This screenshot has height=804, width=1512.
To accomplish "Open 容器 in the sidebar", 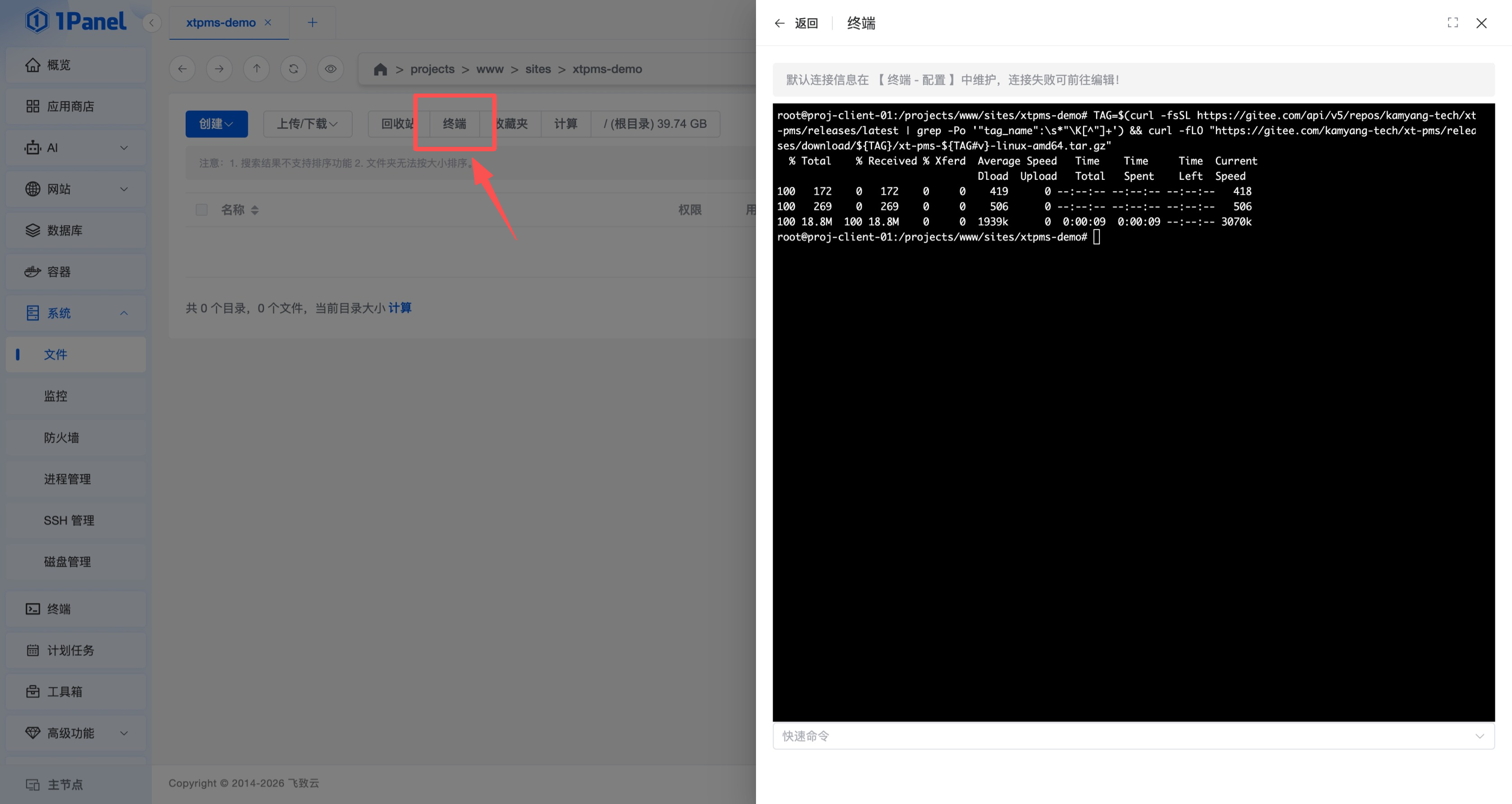I will (x=76, y=272).
